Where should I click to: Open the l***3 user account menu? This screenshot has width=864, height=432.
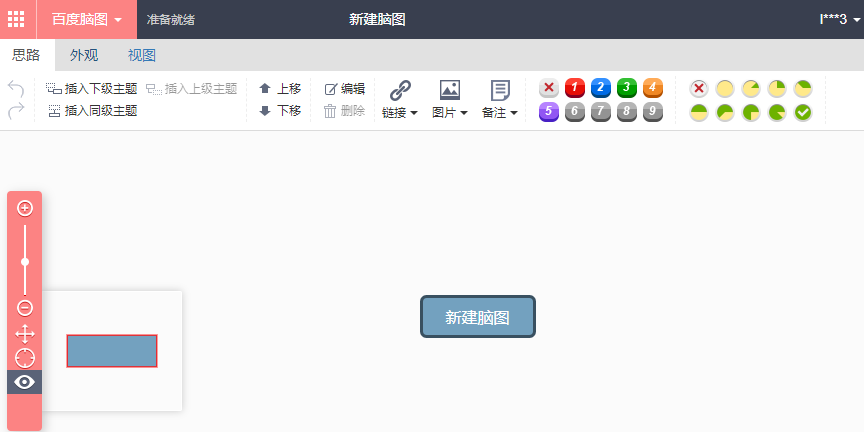[x=840, y=19]
